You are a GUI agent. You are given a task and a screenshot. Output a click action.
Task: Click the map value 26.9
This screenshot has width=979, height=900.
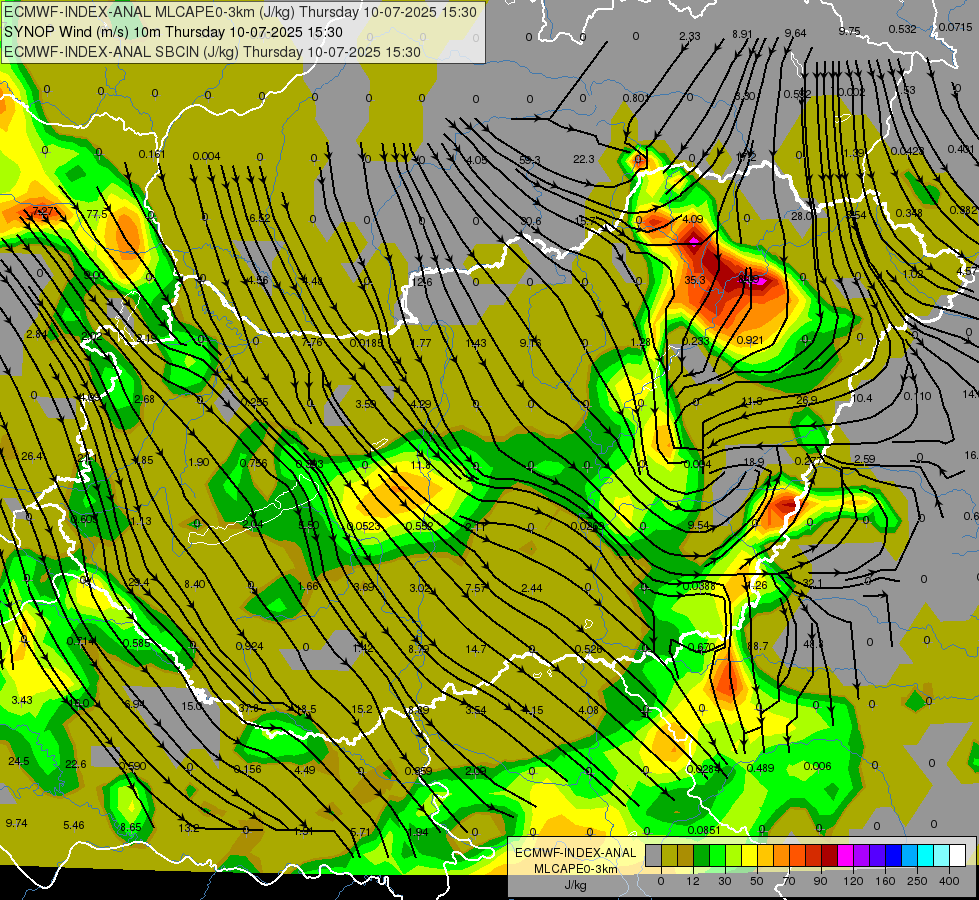coord(806,400)
